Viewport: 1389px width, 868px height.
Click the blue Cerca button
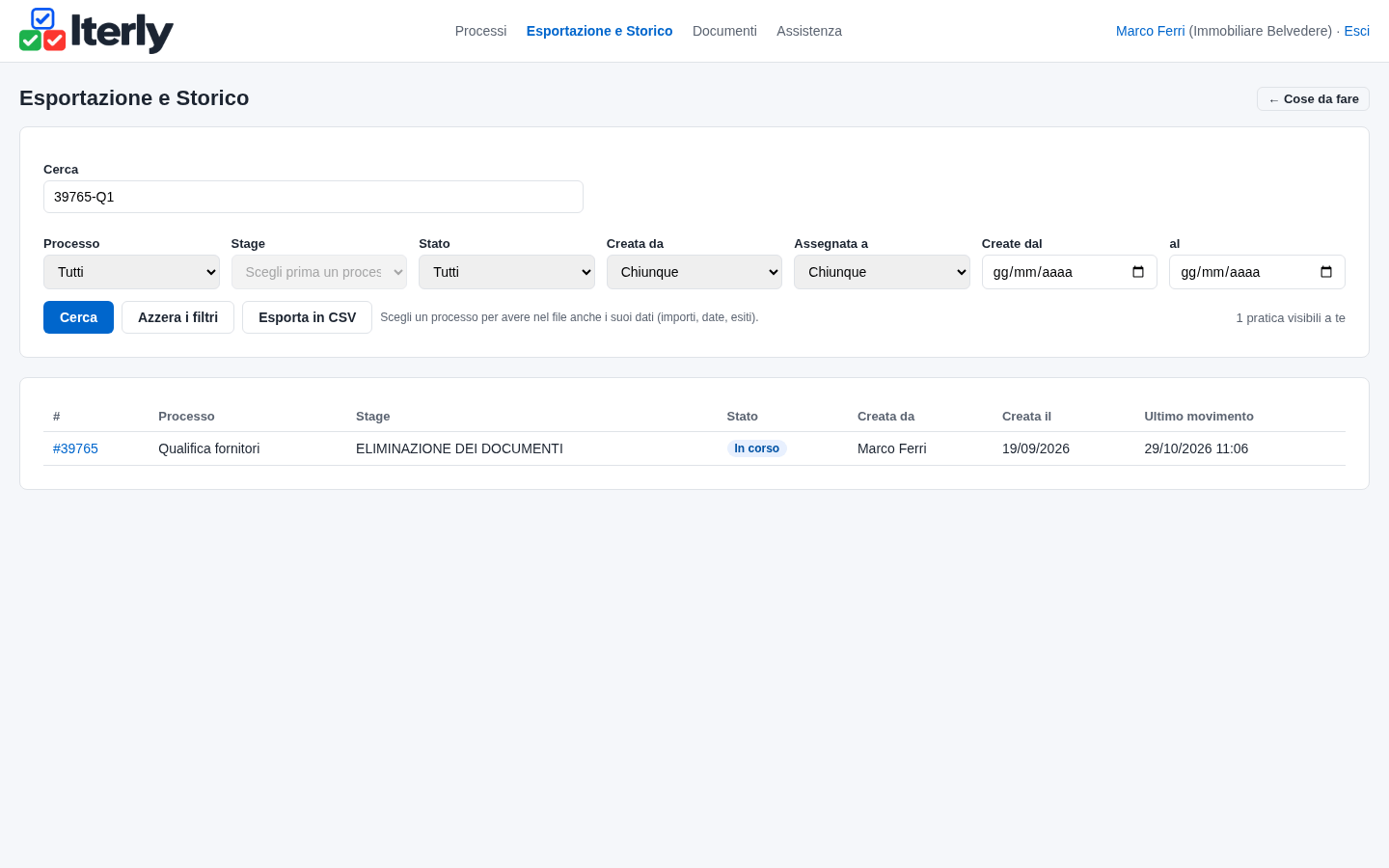pyautogui.click(x=78, y=317)
